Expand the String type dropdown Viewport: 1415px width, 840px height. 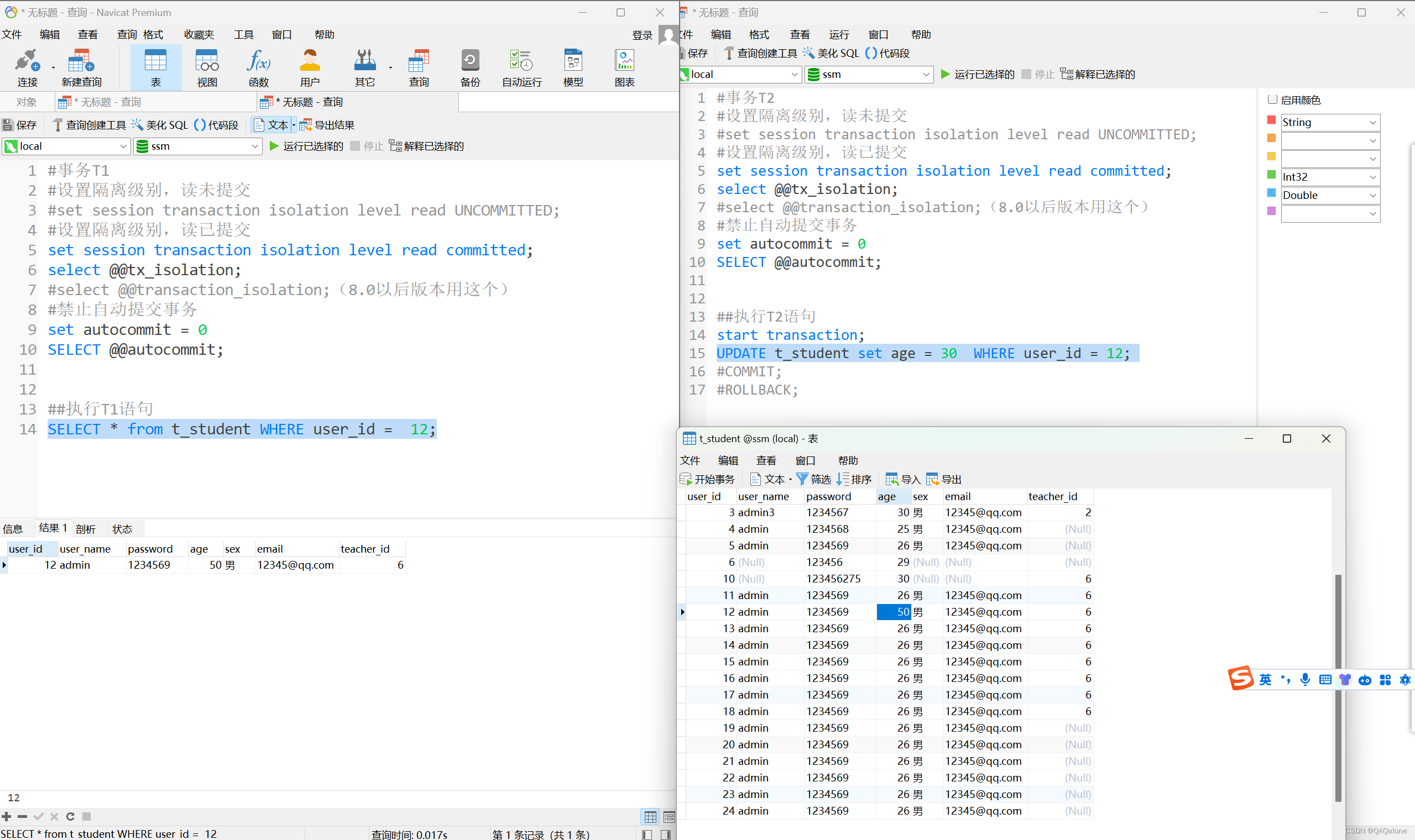[x=1372, y=122]
